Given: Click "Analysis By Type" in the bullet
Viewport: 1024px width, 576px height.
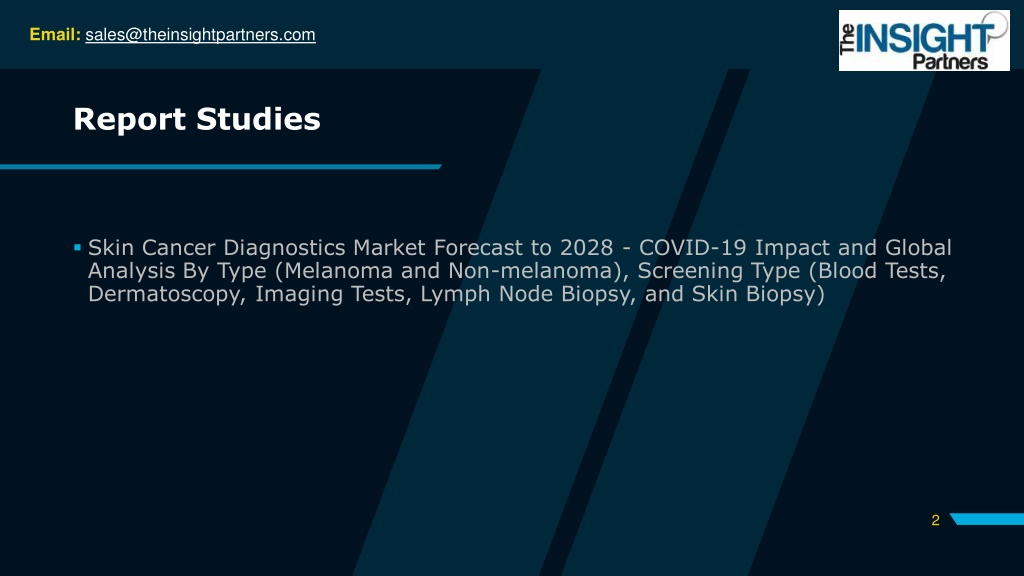Looking at the screenshot, I should click(x=177, y=271).
